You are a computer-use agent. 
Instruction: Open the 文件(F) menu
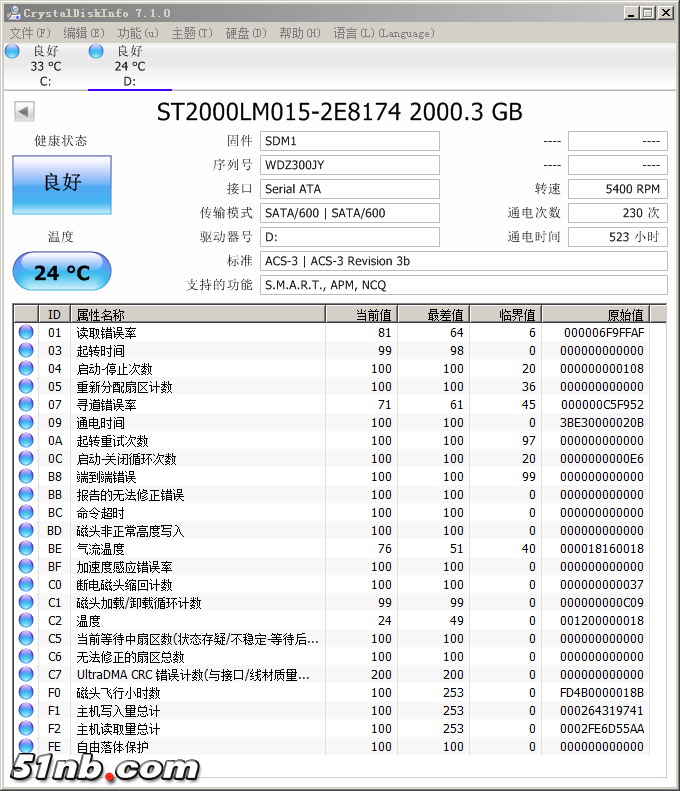(x=29, y=33)
